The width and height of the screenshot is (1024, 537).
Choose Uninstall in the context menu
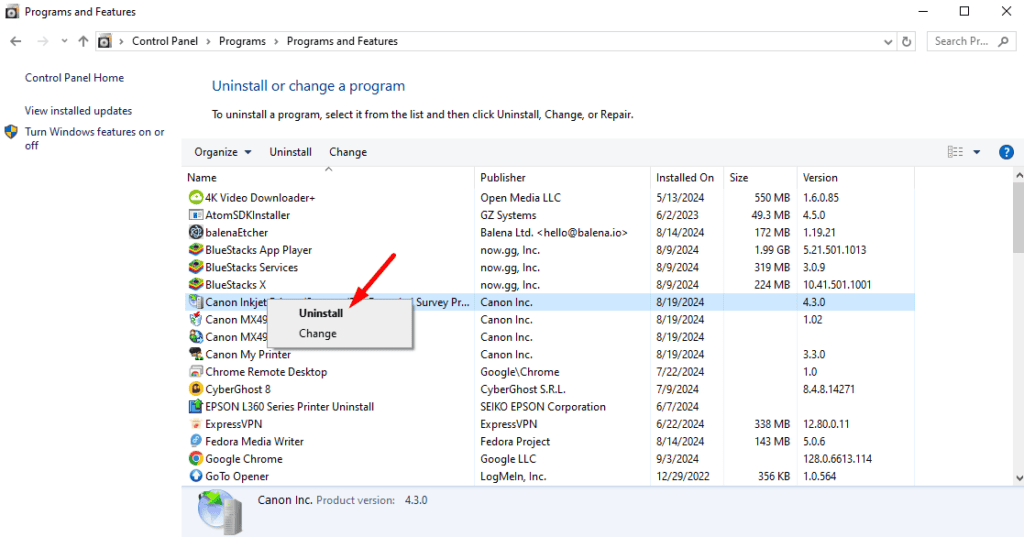[321, 313]
